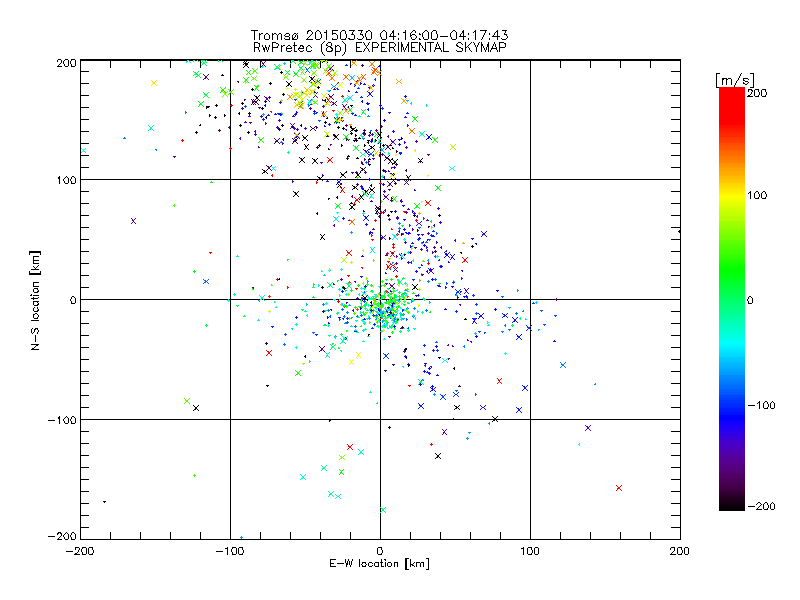Click the subtitle "RwPretec (8p) EXPERIMENTAL SKYMAP"
Image resolution: width=800 pixels, height=600 pixels.
pos(380,48)
